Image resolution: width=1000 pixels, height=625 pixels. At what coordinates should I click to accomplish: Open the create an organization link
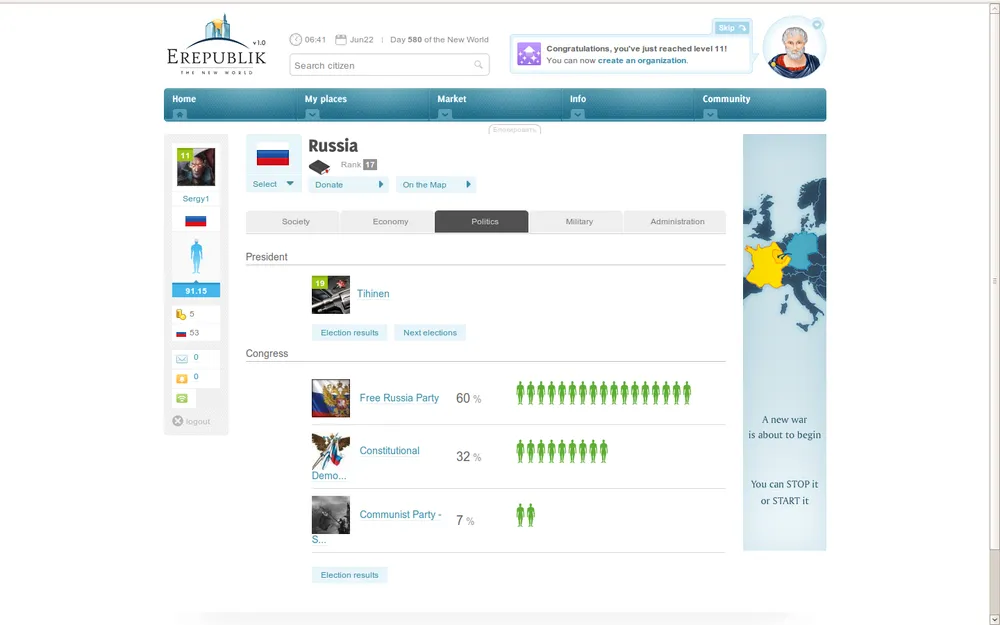coord(642,61)
